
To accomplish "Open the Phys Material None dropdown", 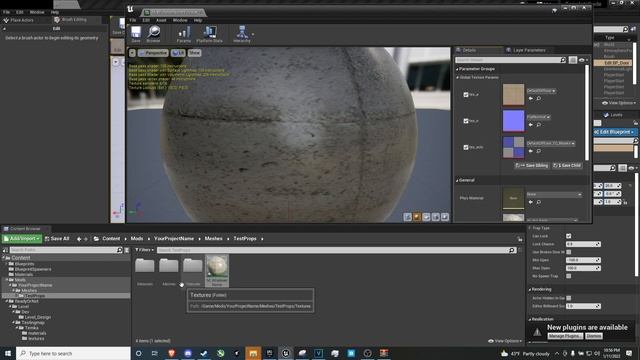I will point(554,194).
